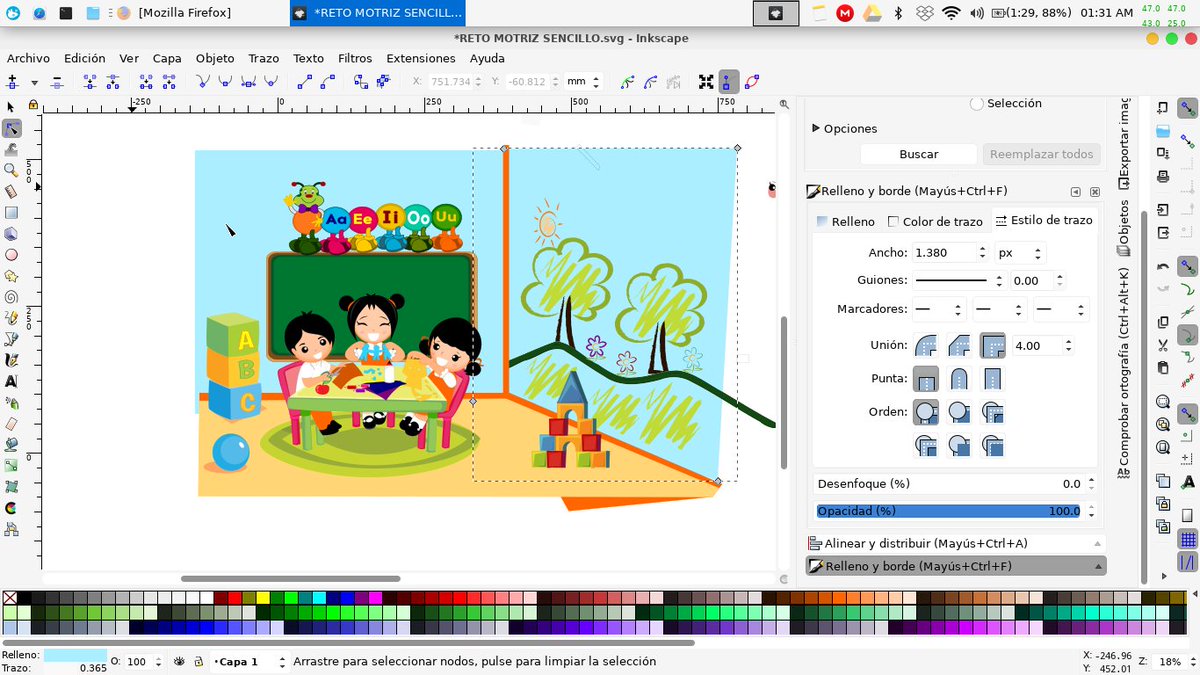The image size is (1200, 675).
Task: Click the no-color X swatch in palette
Action: (10, 598)
